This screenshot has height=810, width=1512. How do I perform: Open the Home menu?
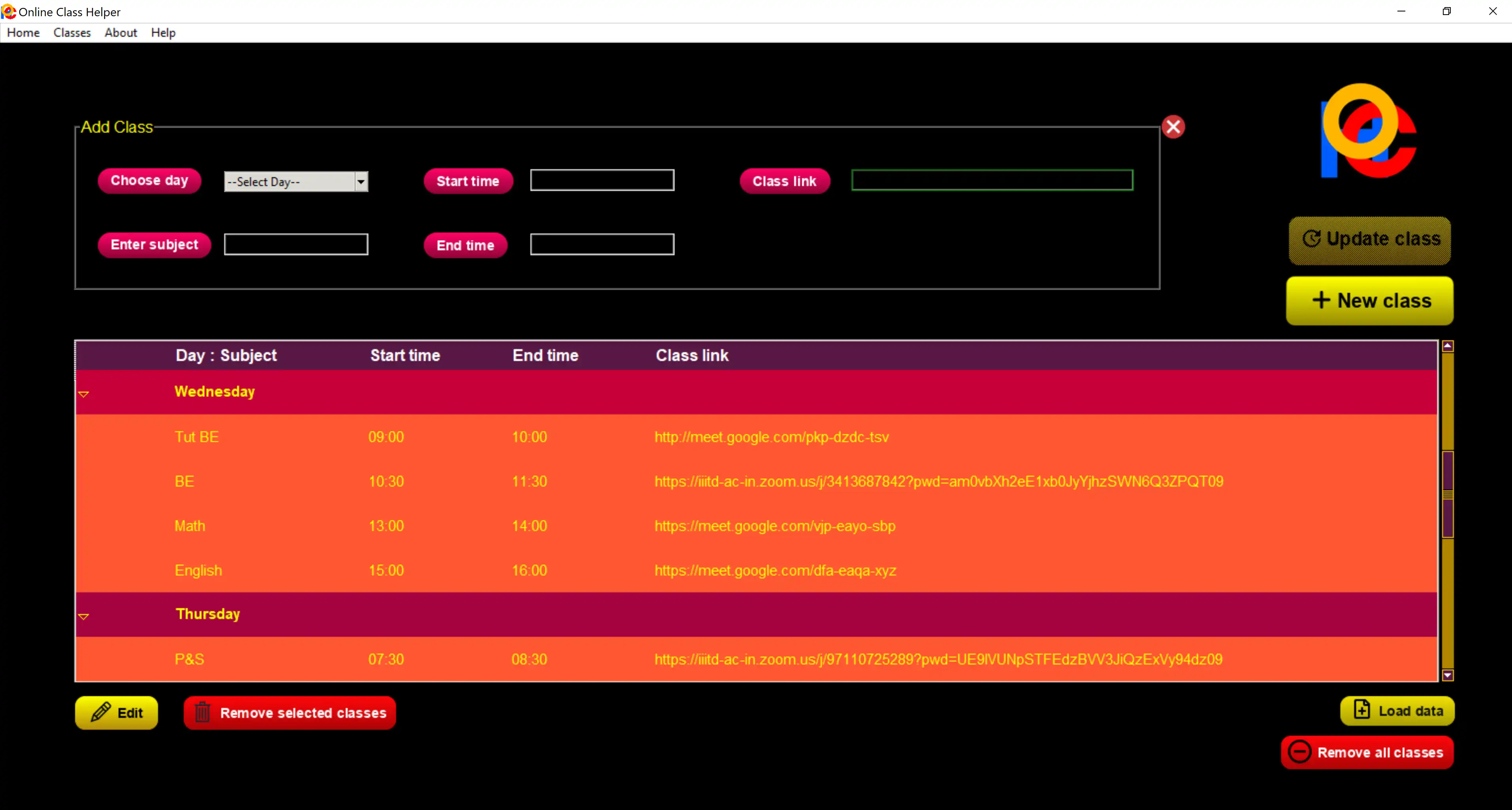(23, 33)
